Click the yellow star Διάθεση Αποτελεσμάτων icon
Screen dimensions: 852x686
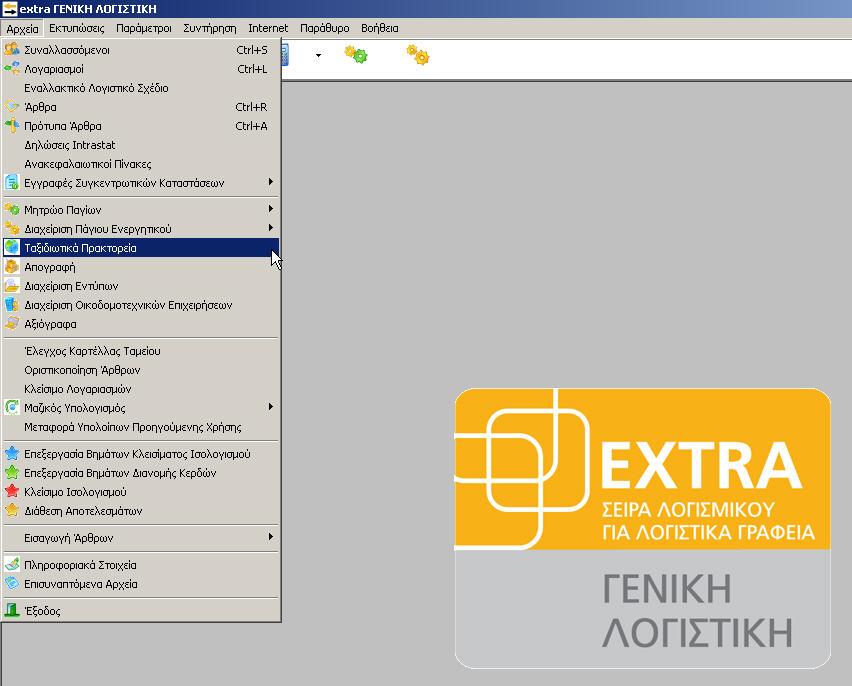[12, 510]
